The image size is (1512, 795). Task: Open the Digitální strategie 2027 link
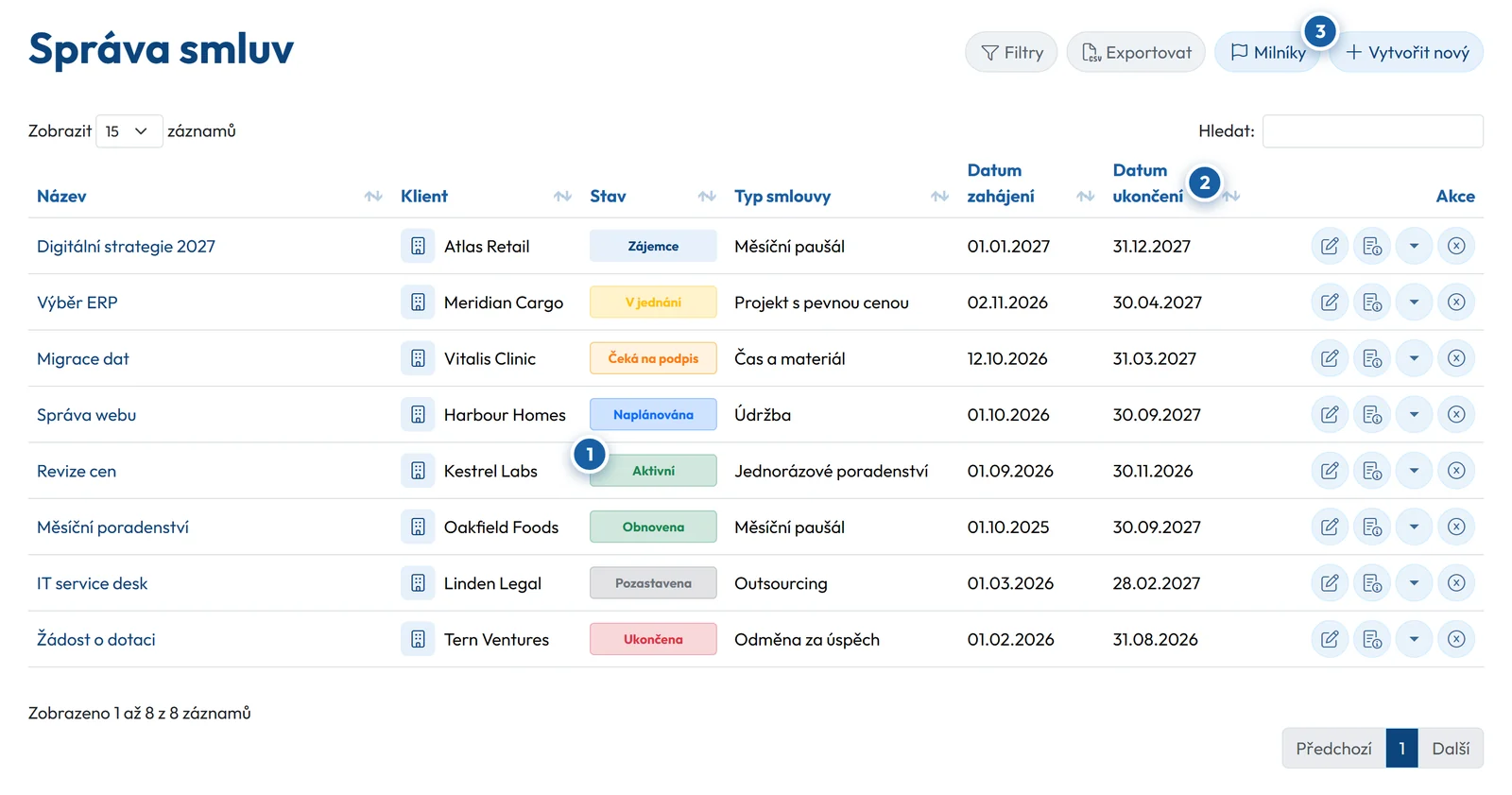click(126, 247)
